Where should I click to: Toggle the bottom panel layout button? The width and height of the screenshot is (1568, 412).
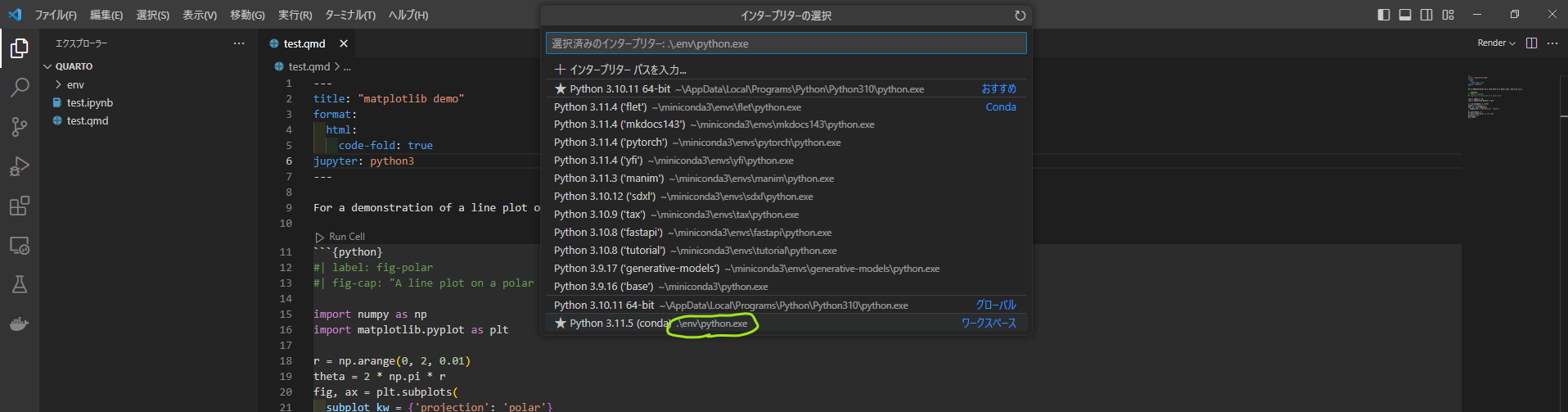tap(1405, 15)
